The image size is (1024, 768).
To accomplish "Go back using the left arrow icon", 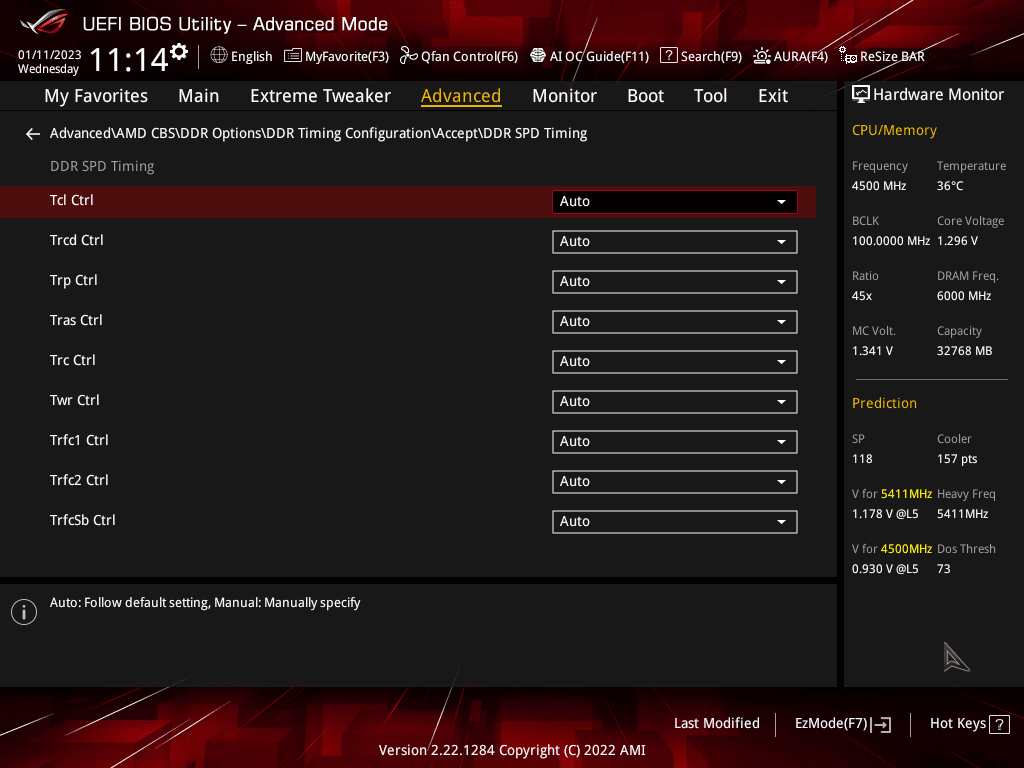I will tap(33, 134).
